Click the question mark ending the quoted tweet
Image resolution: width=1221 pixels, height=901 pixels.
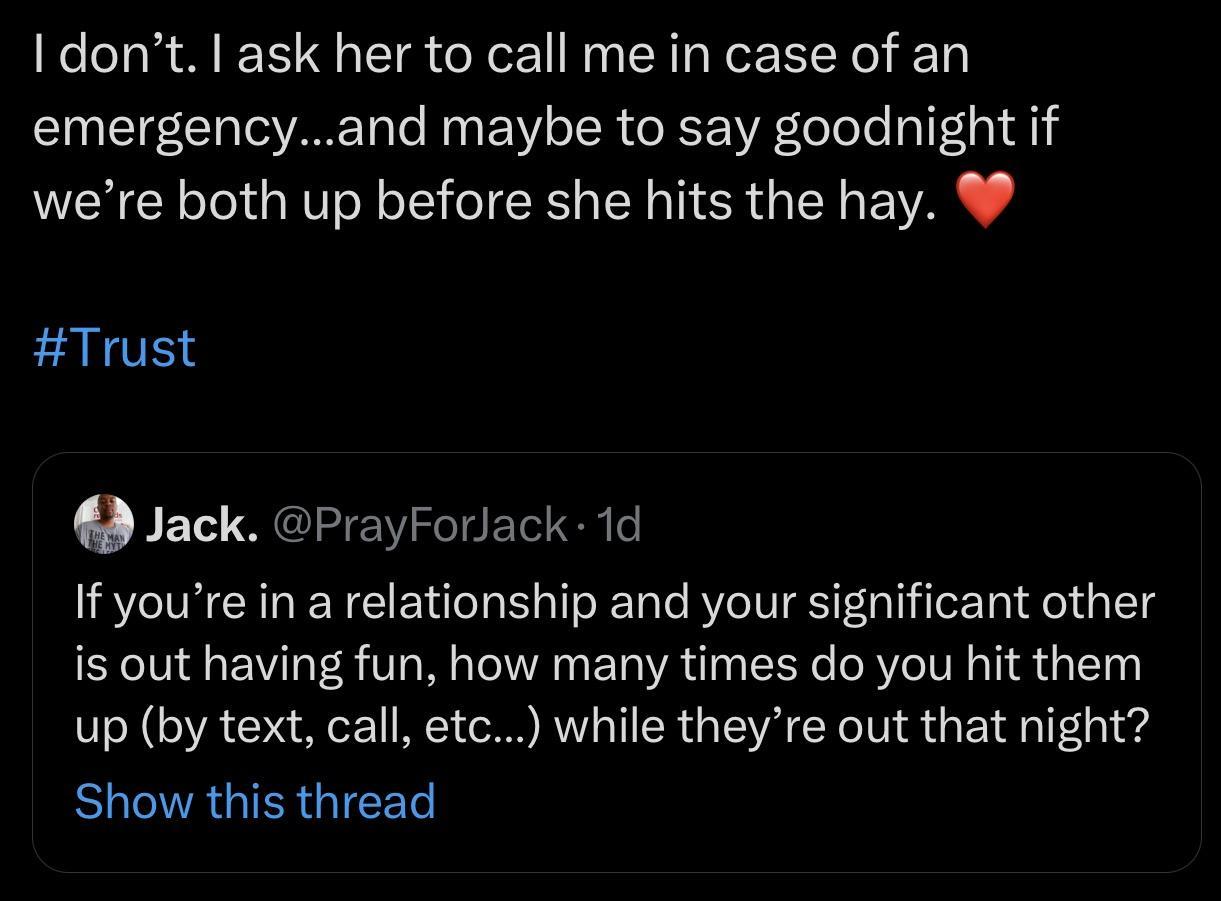coord(1140,726)
